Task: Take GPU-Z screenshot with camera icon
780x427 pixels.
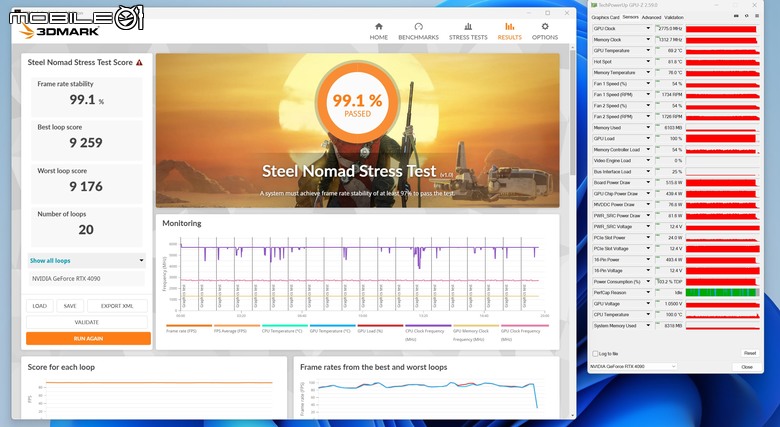Action: pos(736,16)
